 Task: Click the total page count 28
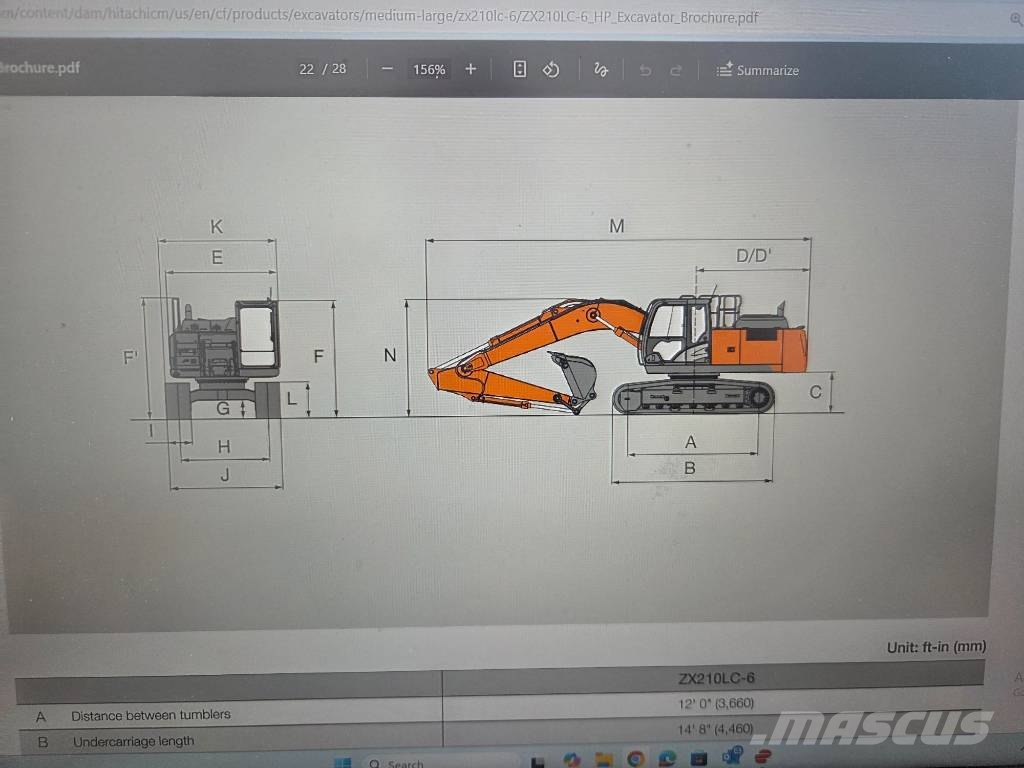338,68
